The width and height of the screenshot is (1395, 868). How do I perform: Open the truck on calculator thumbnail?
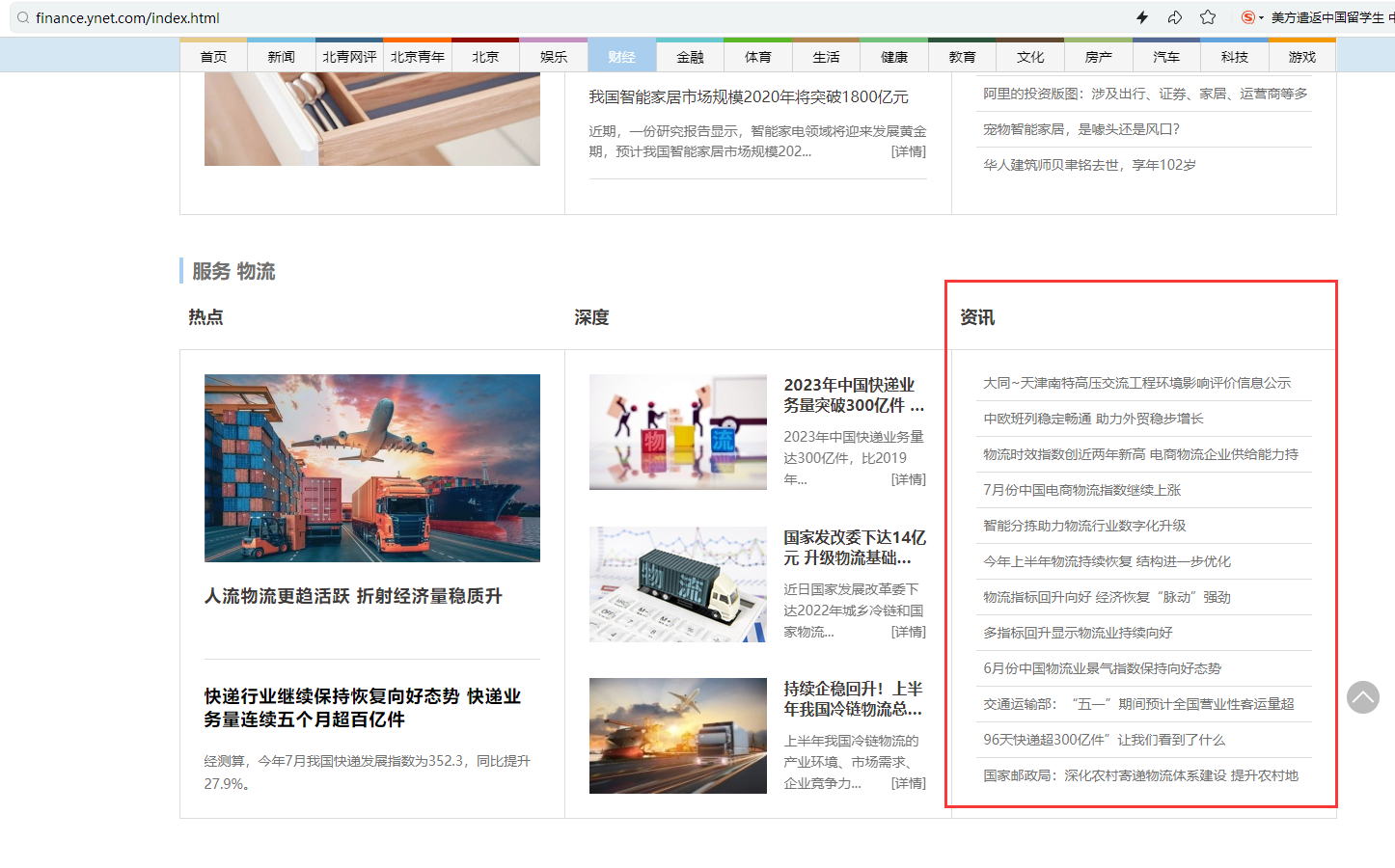pos(678,584)
